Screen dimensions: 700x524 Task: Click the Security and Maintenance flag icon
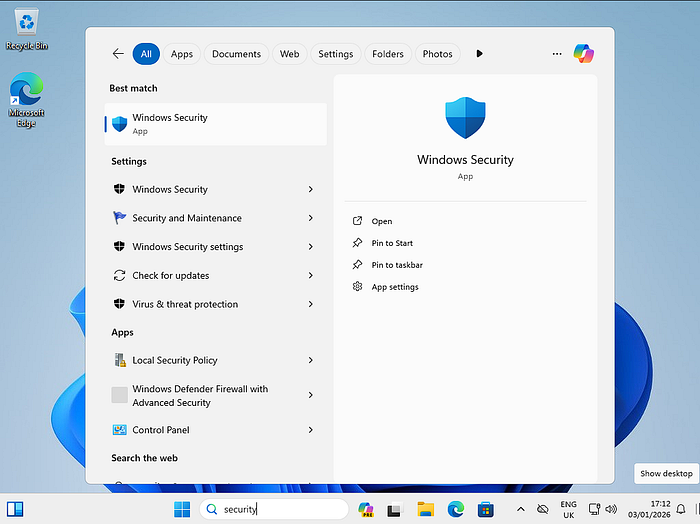click(x=119, y=218)
